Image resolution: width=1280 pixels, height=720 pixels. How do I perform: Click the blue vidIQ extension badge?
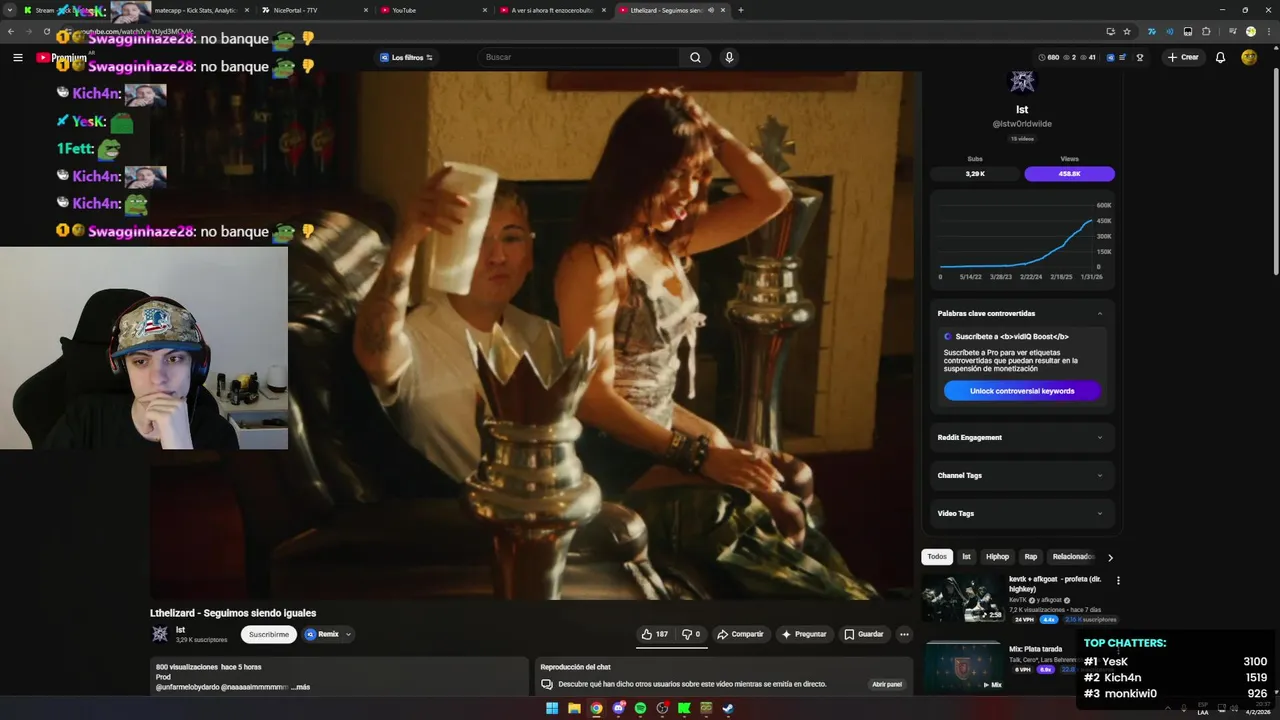point(1110,57)
